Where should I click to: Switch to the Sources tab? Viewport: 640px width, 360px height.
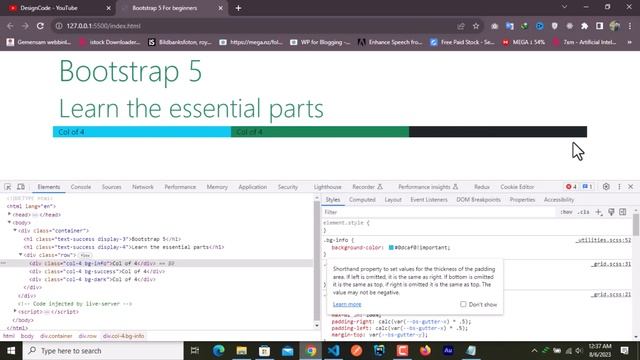point(111,187)
